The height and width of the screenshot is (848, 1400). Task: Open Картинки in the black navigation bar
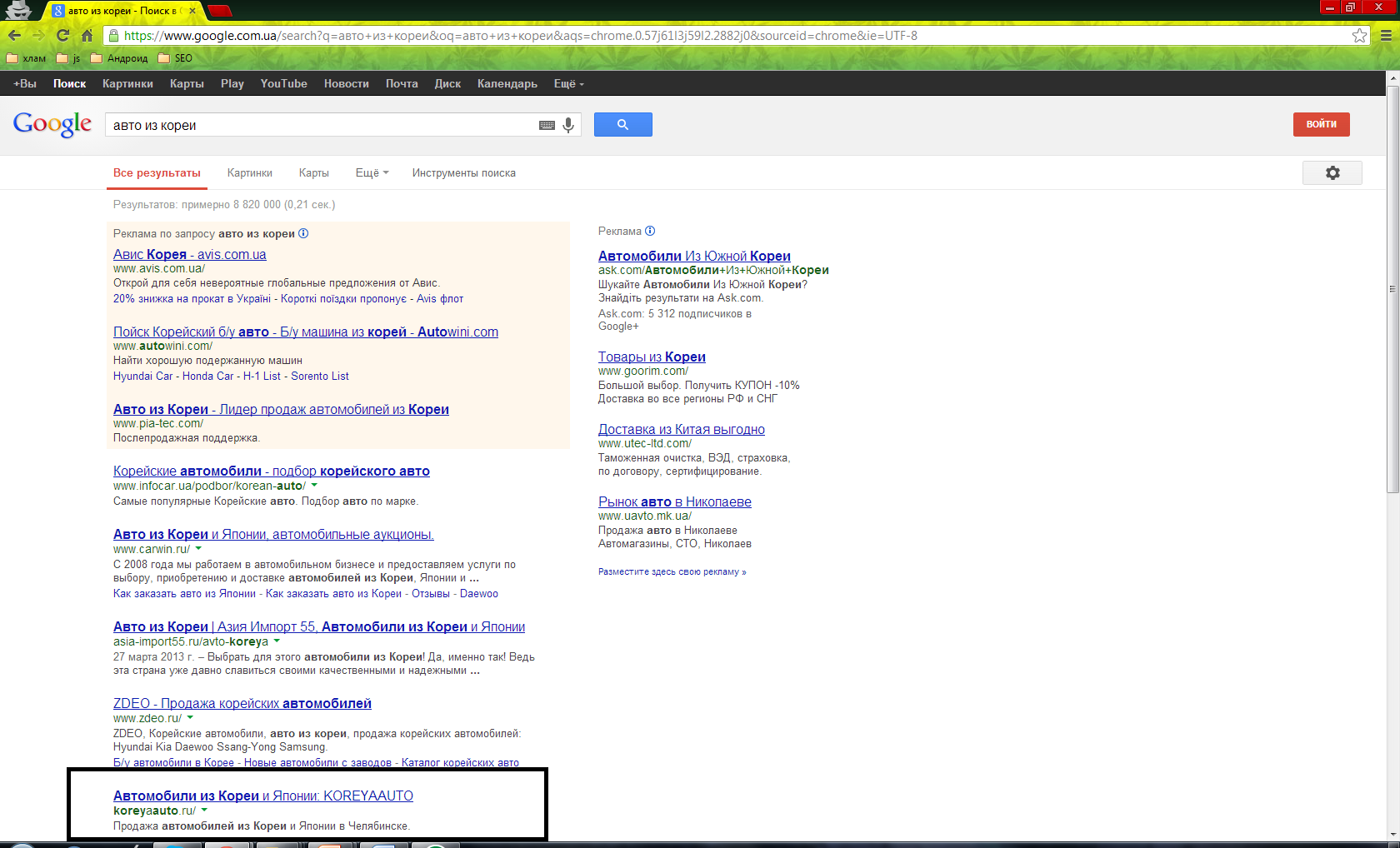tap(127, 83)
